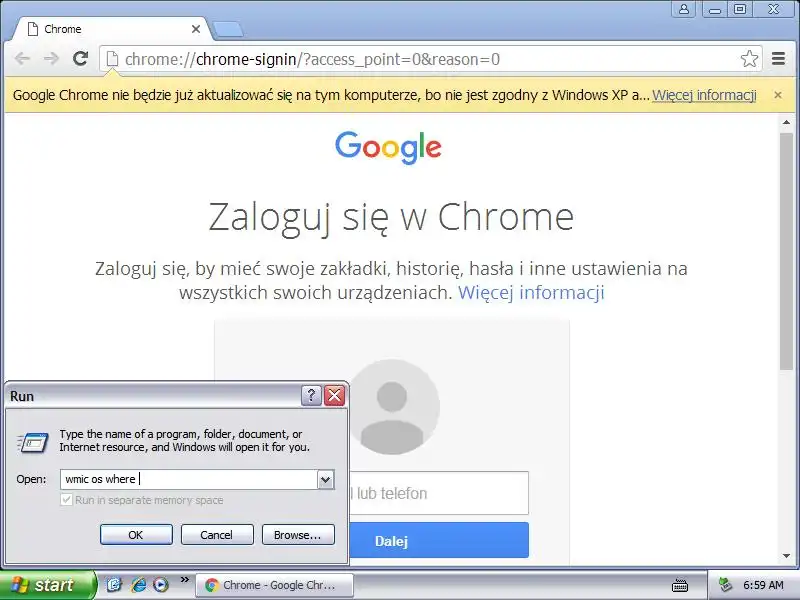Click Cancel in the Run dialog
800x600 pixels.
coord(217,535)
